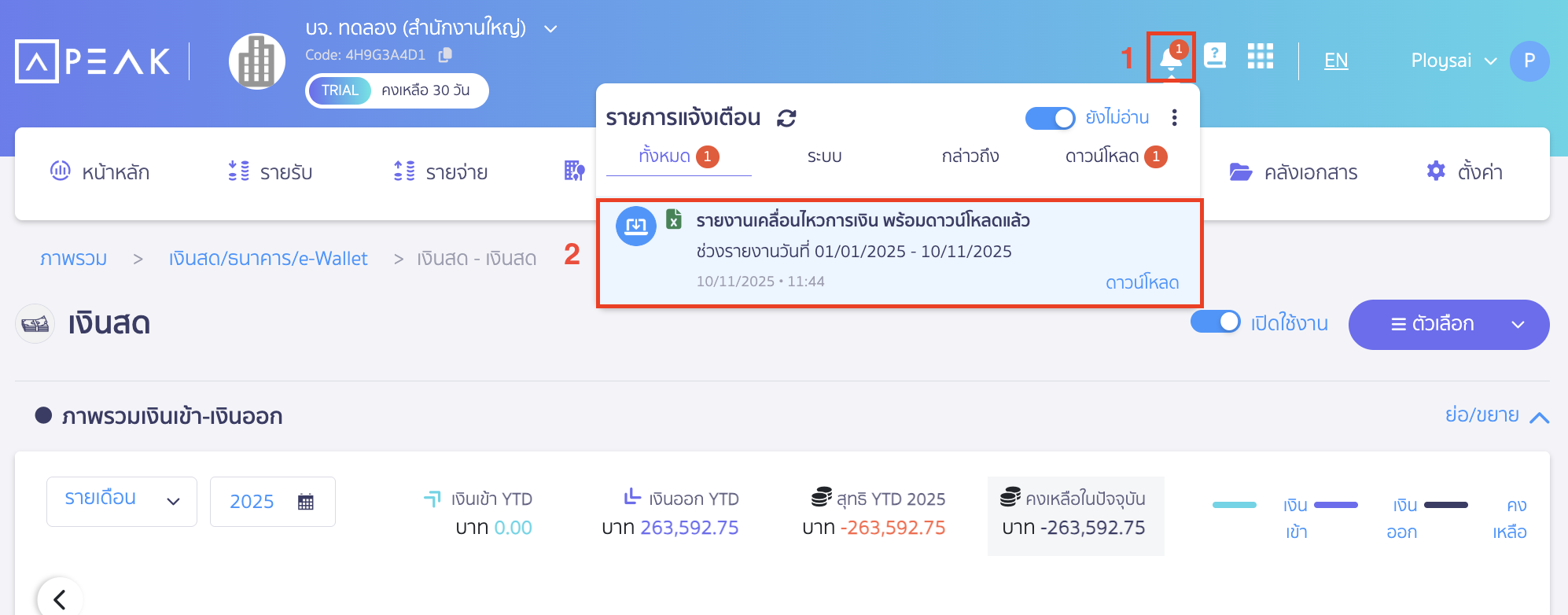Open the cash flow report notification title
Viewport: 1568px width, 615px height.
click(863, 220)
